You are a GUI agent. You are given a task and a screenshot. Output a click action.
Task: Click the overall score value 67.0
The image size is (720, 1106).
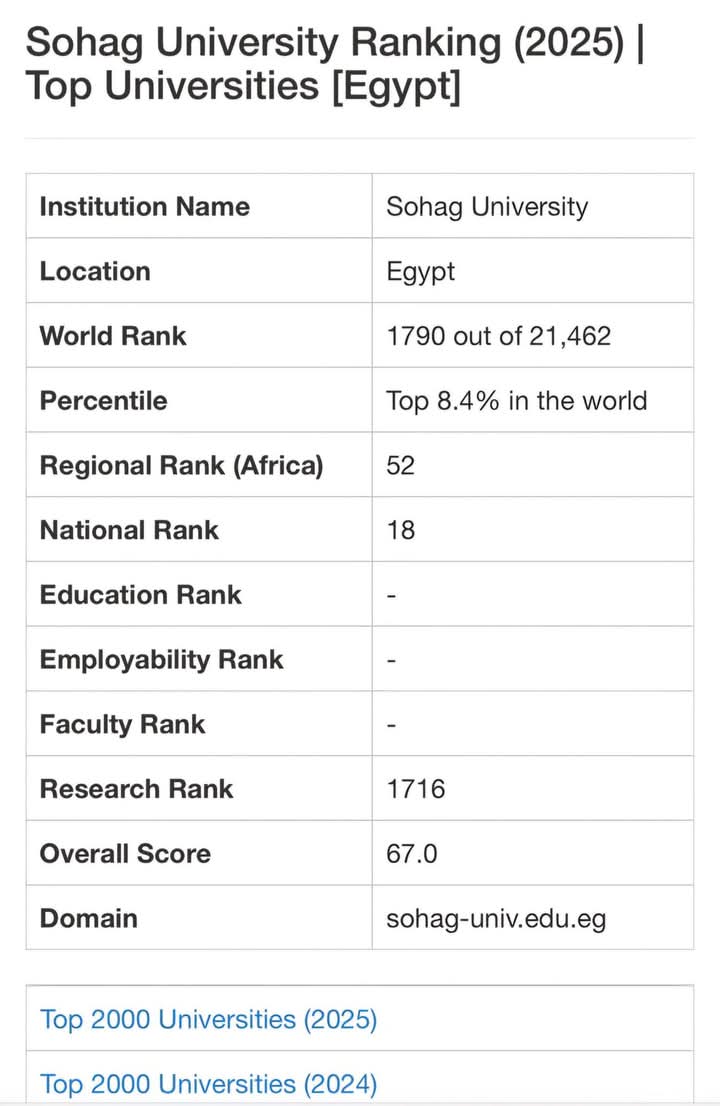[x=411, y=854]
